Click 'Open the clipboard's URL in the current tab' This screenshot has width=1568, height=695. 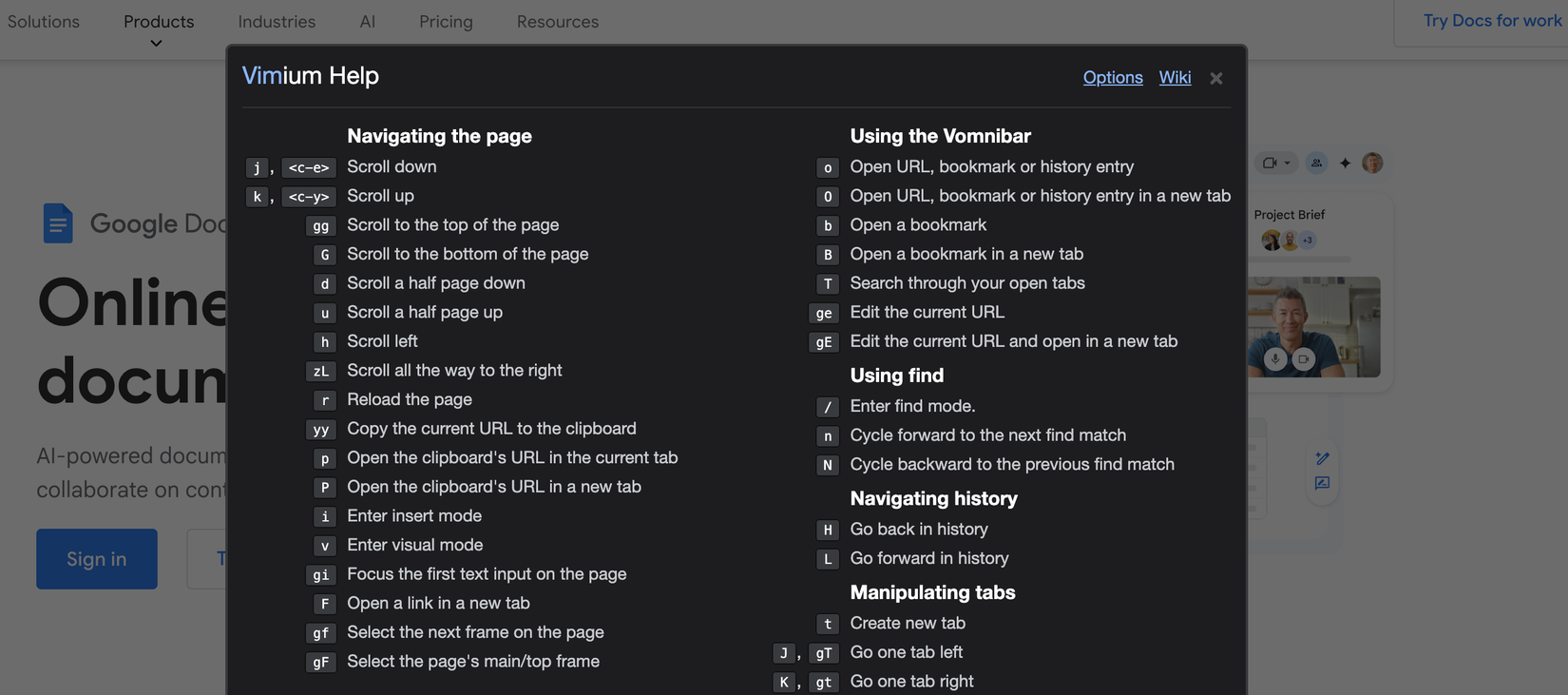point(512,457)
